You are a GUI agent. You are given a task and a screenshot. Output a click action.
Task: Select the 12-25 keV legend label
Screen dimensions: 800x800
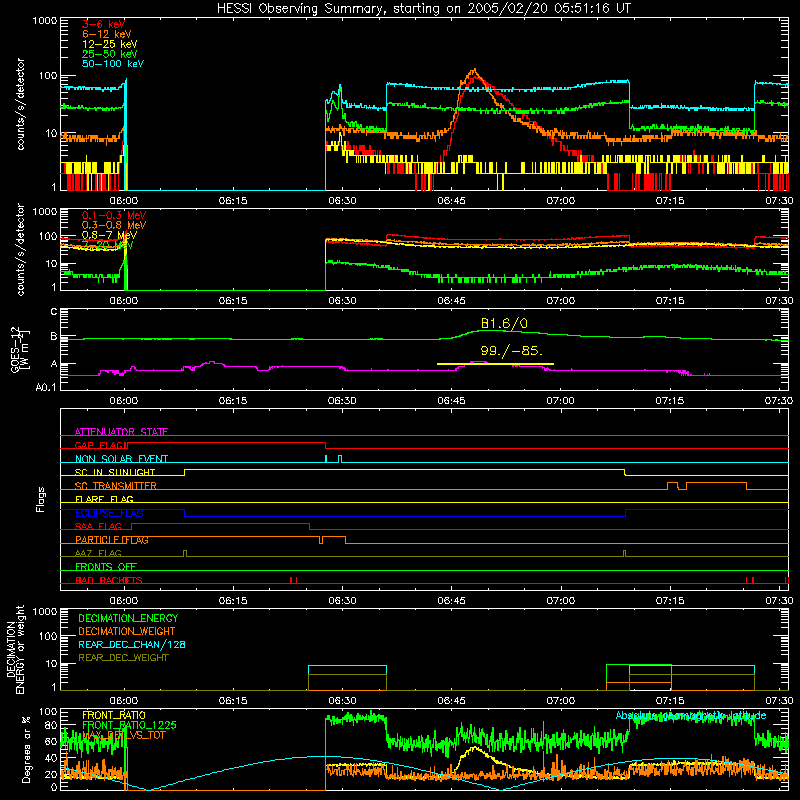(x=110, y=44)
